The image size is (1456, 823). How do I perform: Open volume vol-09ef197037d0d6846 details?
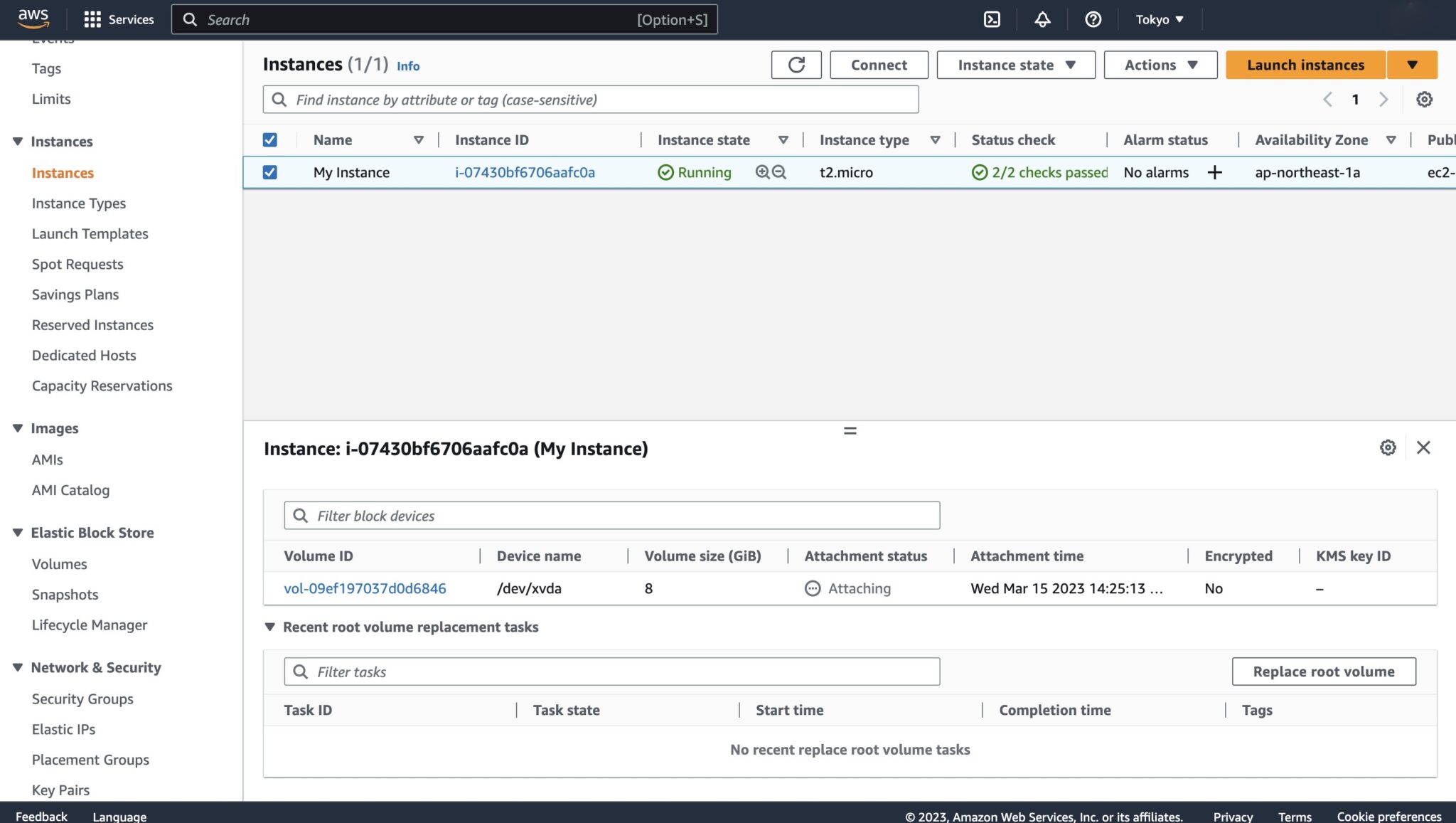coord(365,588)
